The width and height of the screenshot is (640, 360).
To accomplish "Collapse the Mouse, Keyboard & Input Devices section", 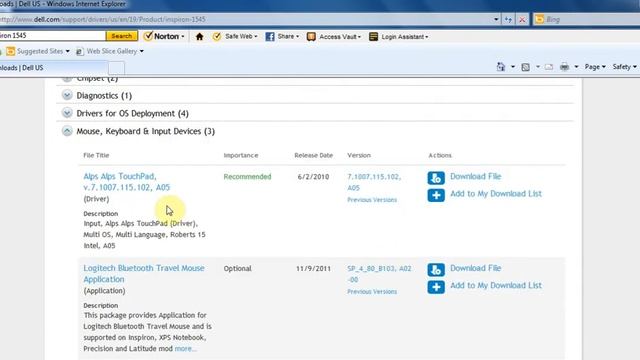I will [x=67, y=131].
